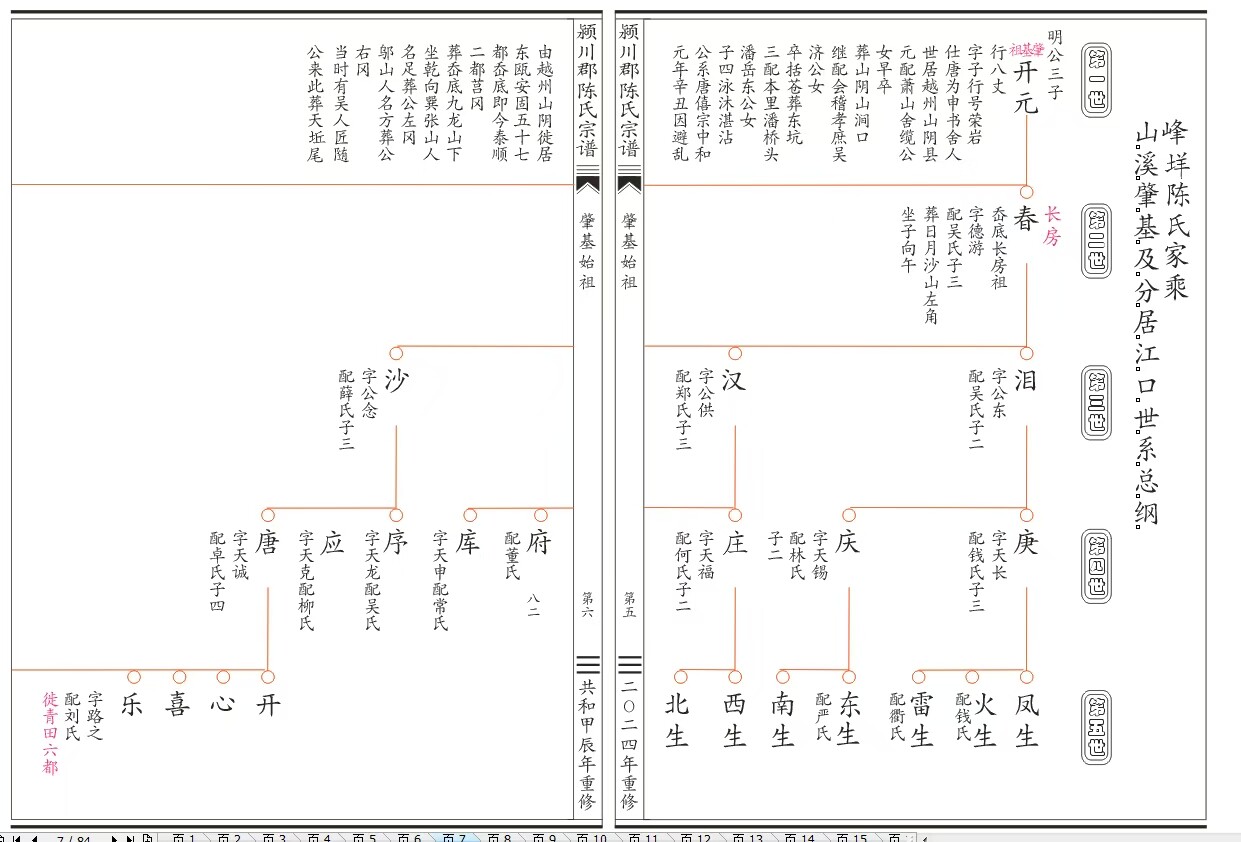Viewport: 1241px width, 842px height.
Task: Click the name 南生 in generation five
Action: [782, 720]
